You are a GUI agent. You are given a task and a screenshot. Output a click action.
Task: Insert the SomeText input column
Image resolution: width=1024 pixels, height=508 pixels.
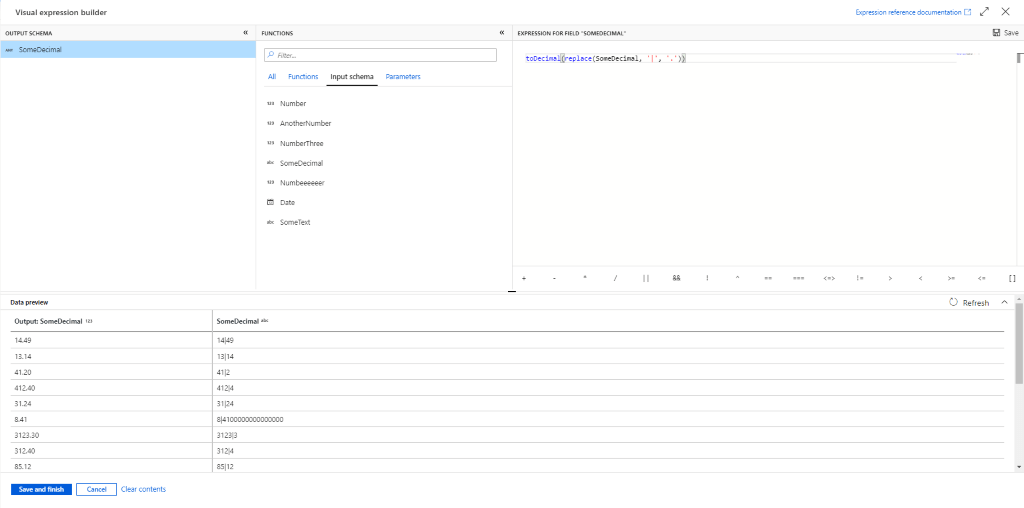coord(295,223)
